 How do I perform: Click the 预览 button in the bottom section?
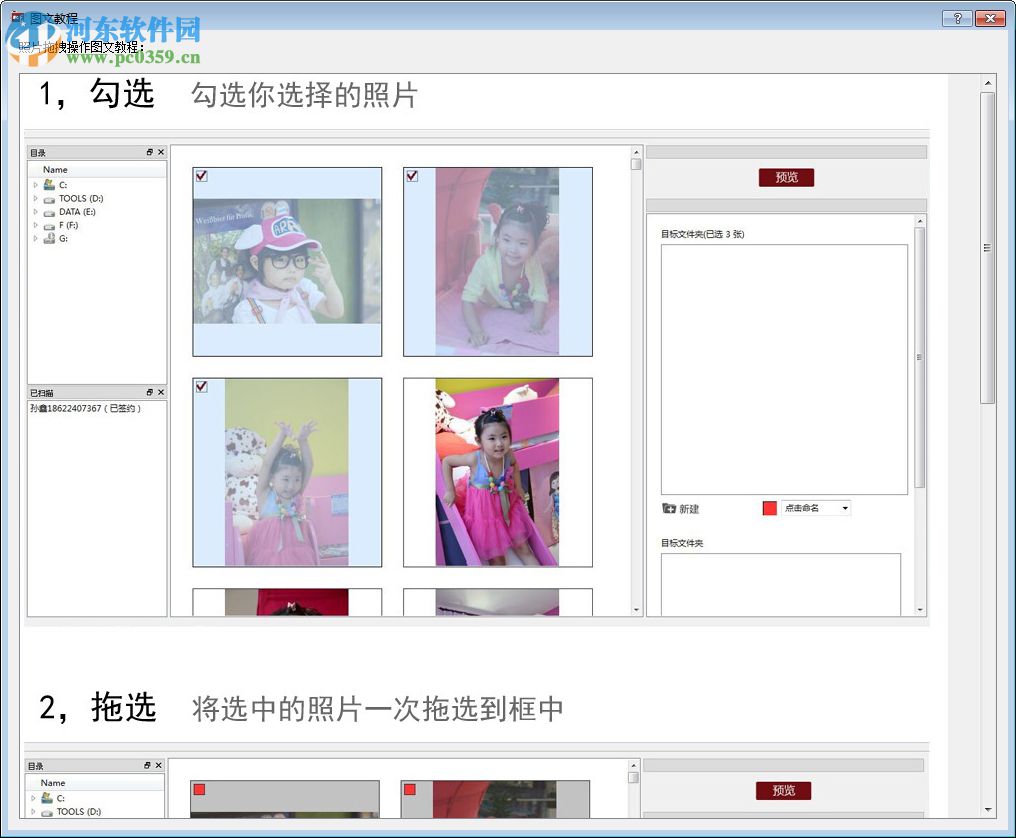pos(783,790)
